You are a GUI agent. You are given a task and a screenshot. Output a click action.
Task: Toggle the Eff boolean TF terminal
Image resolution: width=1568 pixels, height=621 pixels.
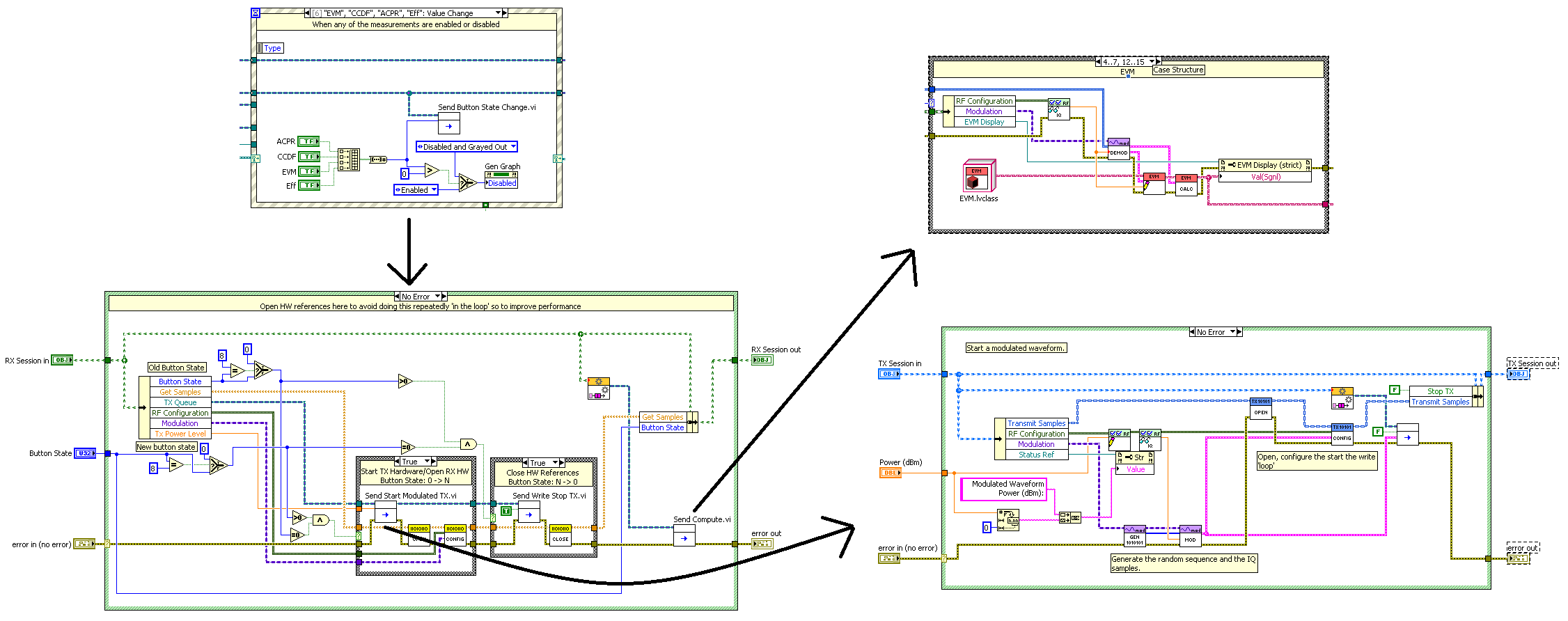(309, 185)
